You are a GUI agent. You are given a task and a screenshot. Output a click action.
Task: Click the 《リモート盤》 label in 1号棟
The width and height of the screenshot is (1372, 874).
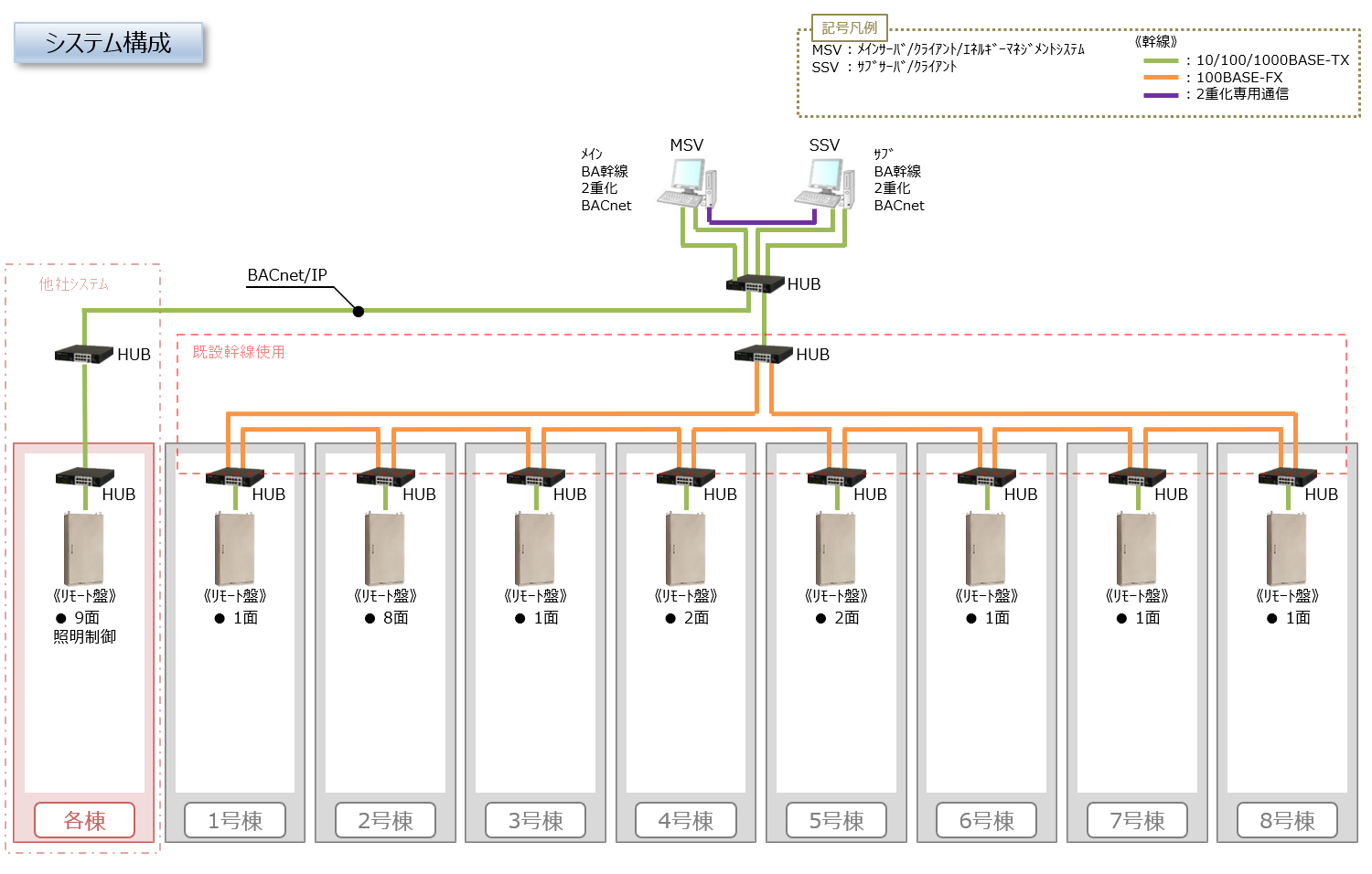[235, 595]
